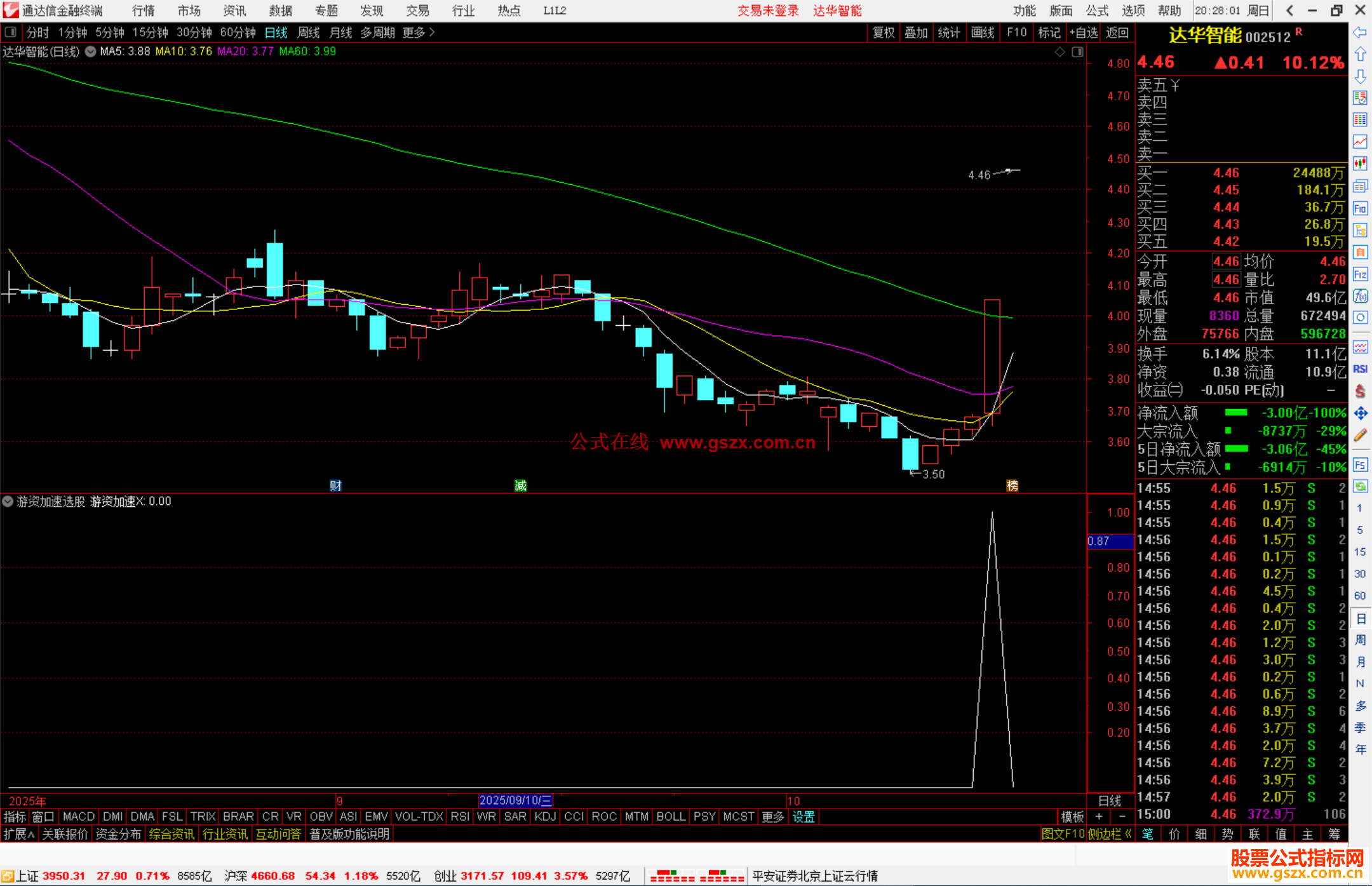This screenshot has width=1372, height=886.
Task: Open the F10 info sidebar icon
Action: 1360,208
